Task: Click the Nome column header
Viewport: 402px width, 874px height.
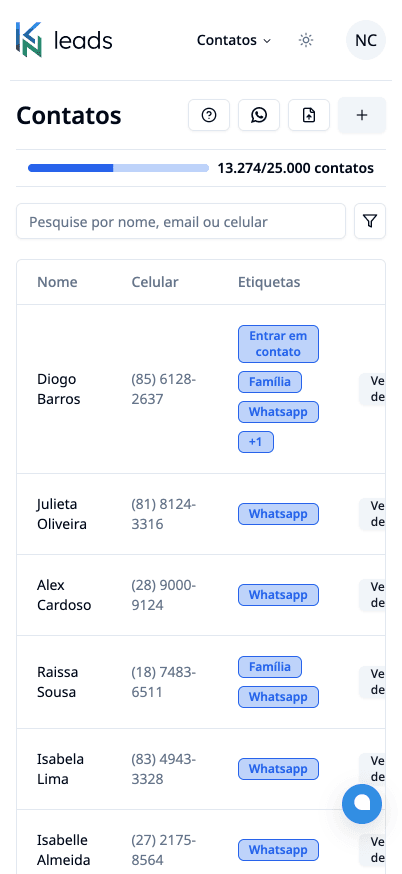Action: [x=57, y=282]
